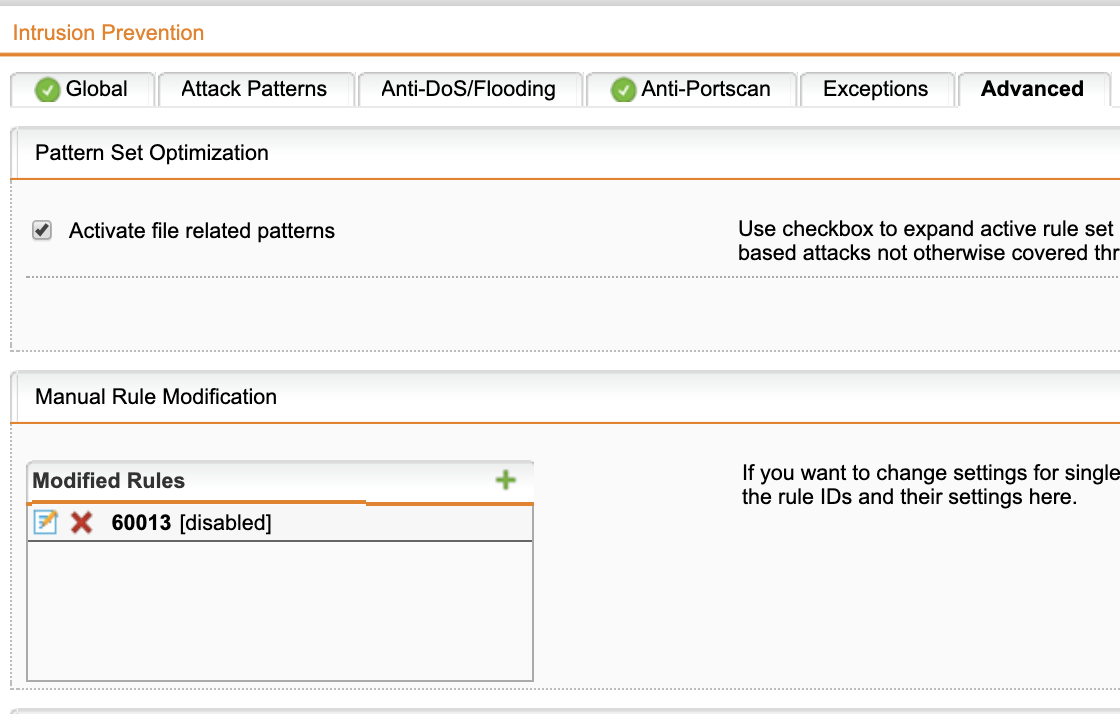Delete rule 60013 with the red X
The image size is (1120, 714).
pos(81,523)
